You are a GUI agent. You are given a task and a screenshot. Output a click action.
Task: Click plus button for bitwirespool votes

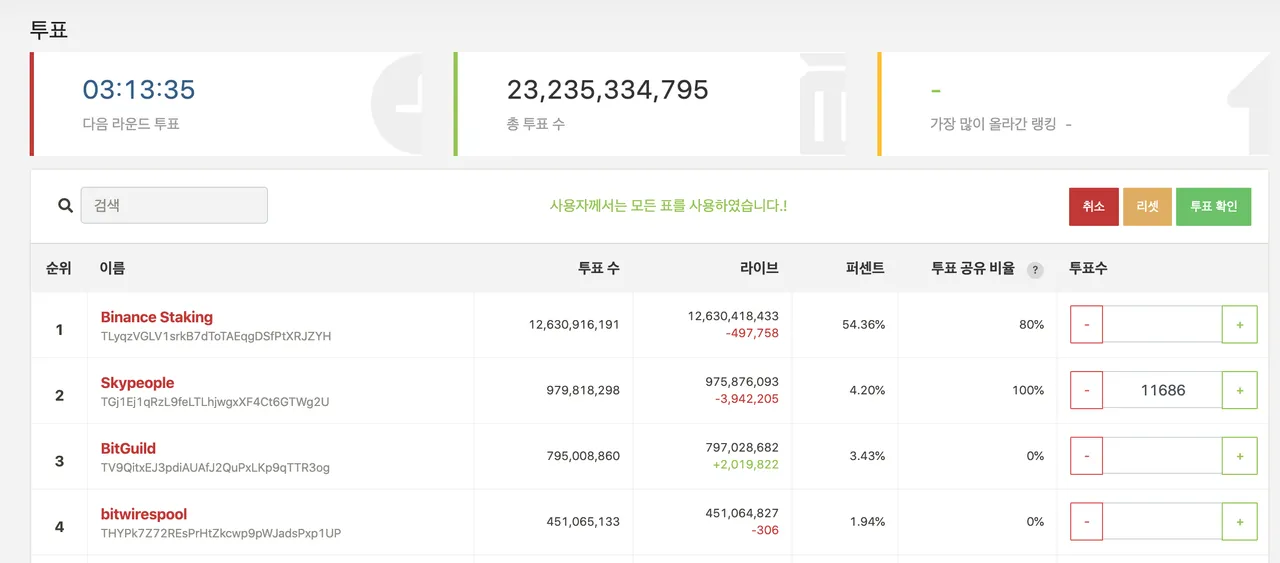(x=1240, y=522)
